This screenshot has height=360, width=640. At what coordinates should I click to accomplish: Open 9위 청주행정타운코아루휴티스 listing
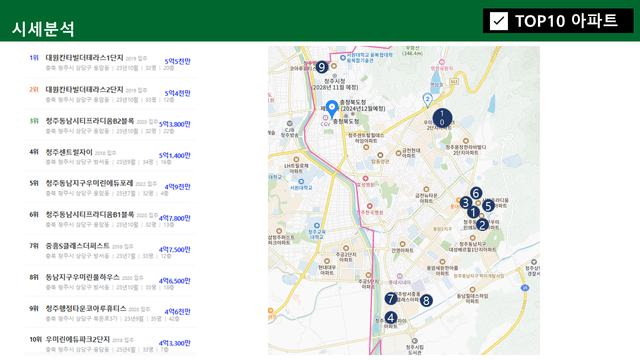(110, 313)
